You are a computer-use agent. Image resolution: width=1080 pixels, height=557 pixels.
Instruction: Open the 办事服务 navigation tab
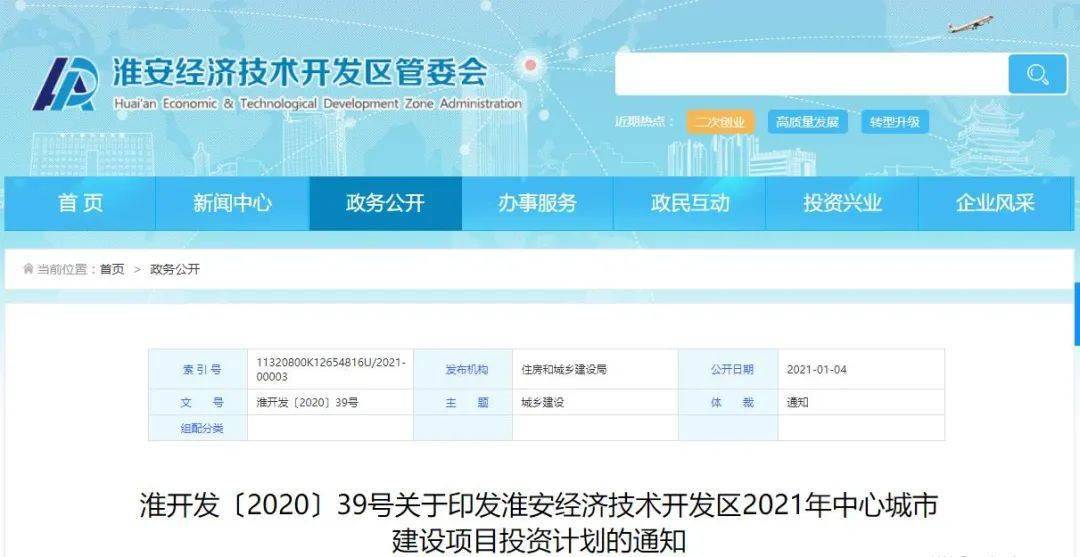(x=537, y=203)
